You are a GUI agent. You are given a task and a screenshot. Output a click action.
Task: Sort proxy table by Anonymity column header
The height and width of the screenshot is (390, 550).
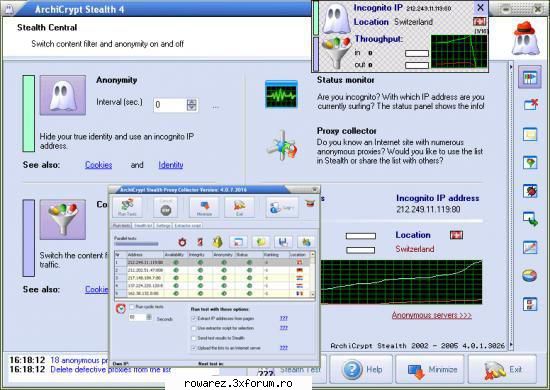[x=223, y=255]
